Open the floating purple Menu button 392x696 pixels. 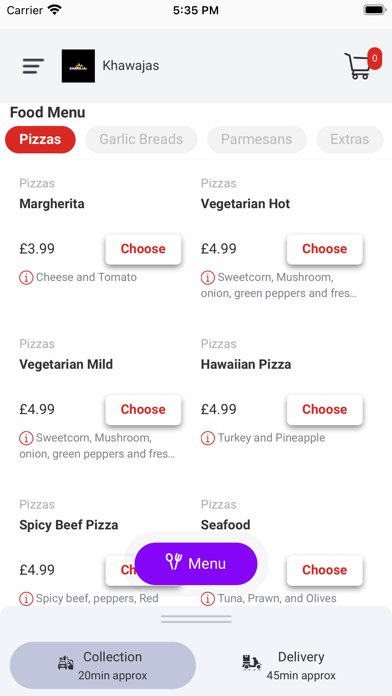(196, 563)
